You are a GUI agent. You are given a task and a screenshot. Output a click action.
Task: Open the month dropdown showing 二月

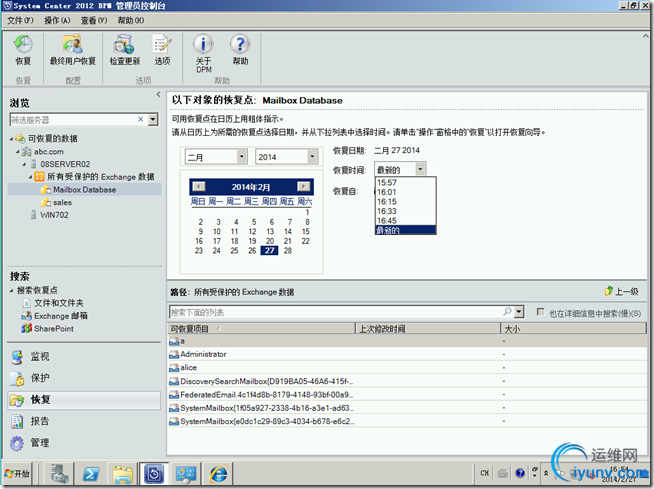click(241, 157)
